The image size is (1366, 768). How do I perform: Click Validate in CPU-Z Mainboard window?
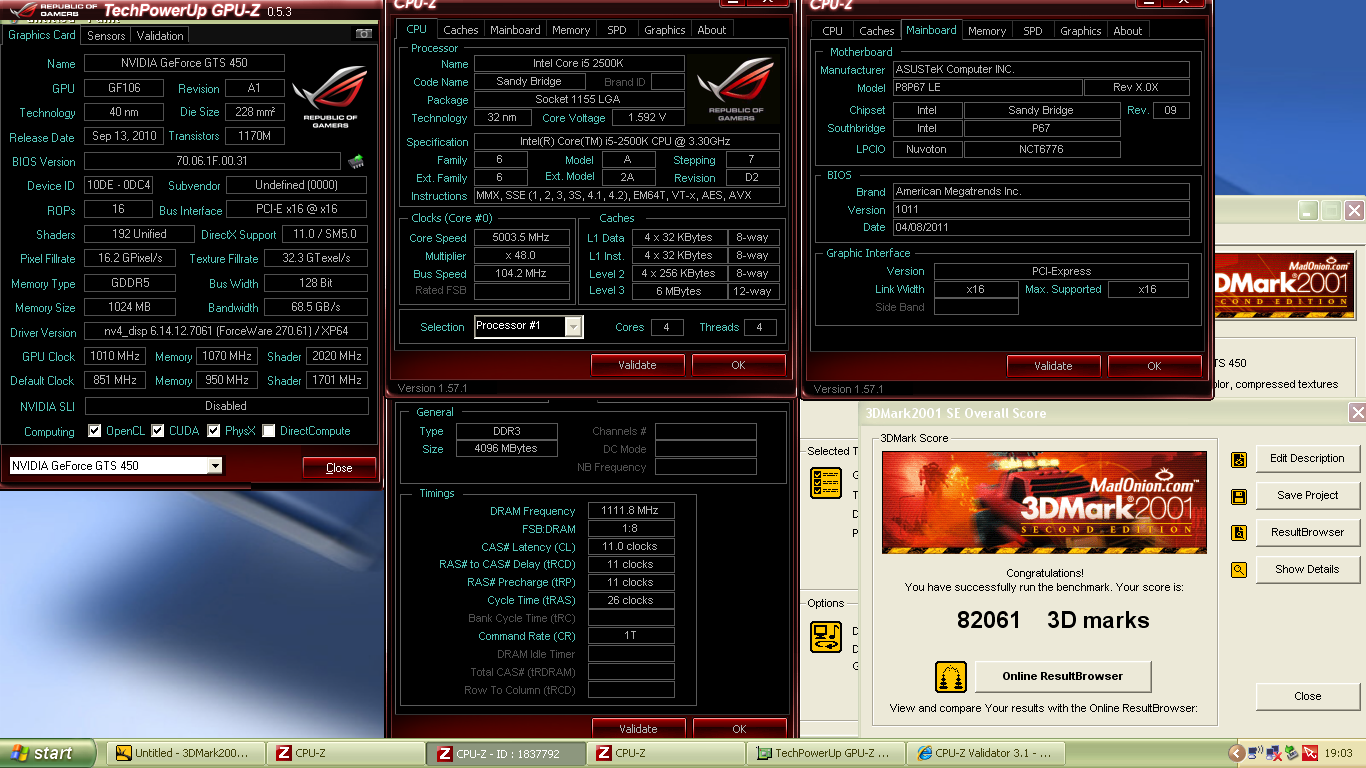click(1053, 366)
